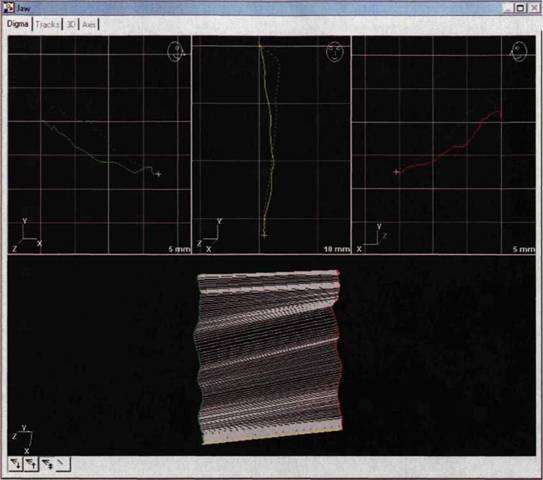Click the head orientation icon in right panel
The image size is (543, 480).
tap(518, 52)
